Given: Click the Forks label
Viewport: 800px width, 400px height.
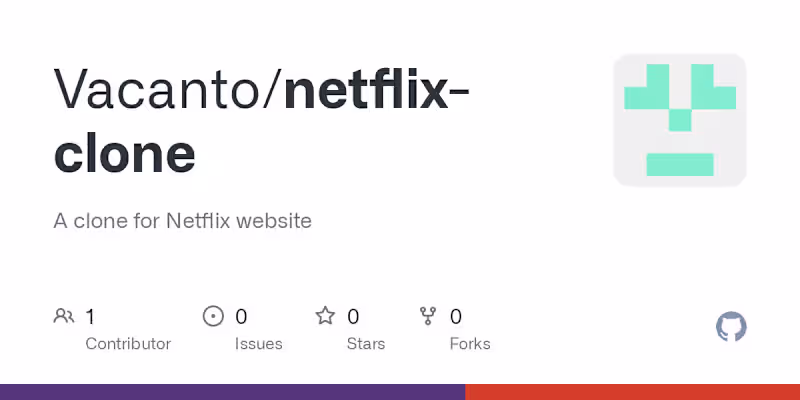Looking at the screenshot, I should click(470, 344).
